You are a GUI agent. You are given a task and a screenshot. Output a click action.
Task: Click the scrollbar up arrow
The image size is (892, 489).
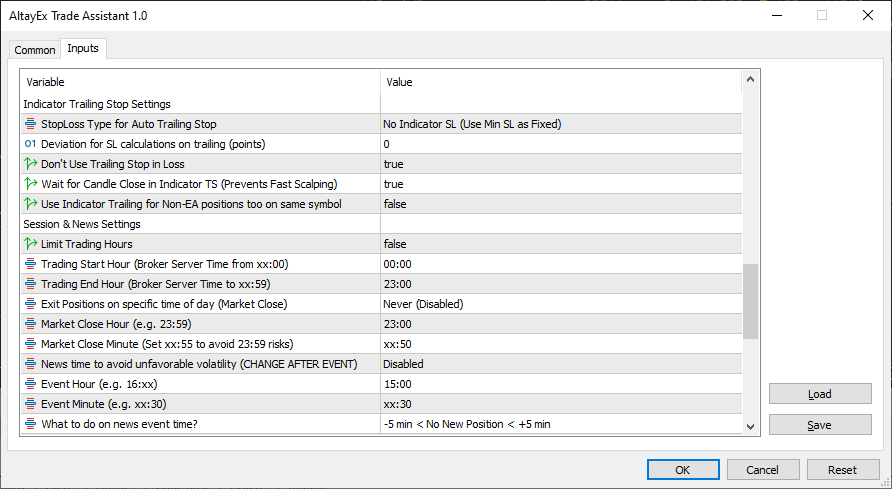(x=750, y=80)
